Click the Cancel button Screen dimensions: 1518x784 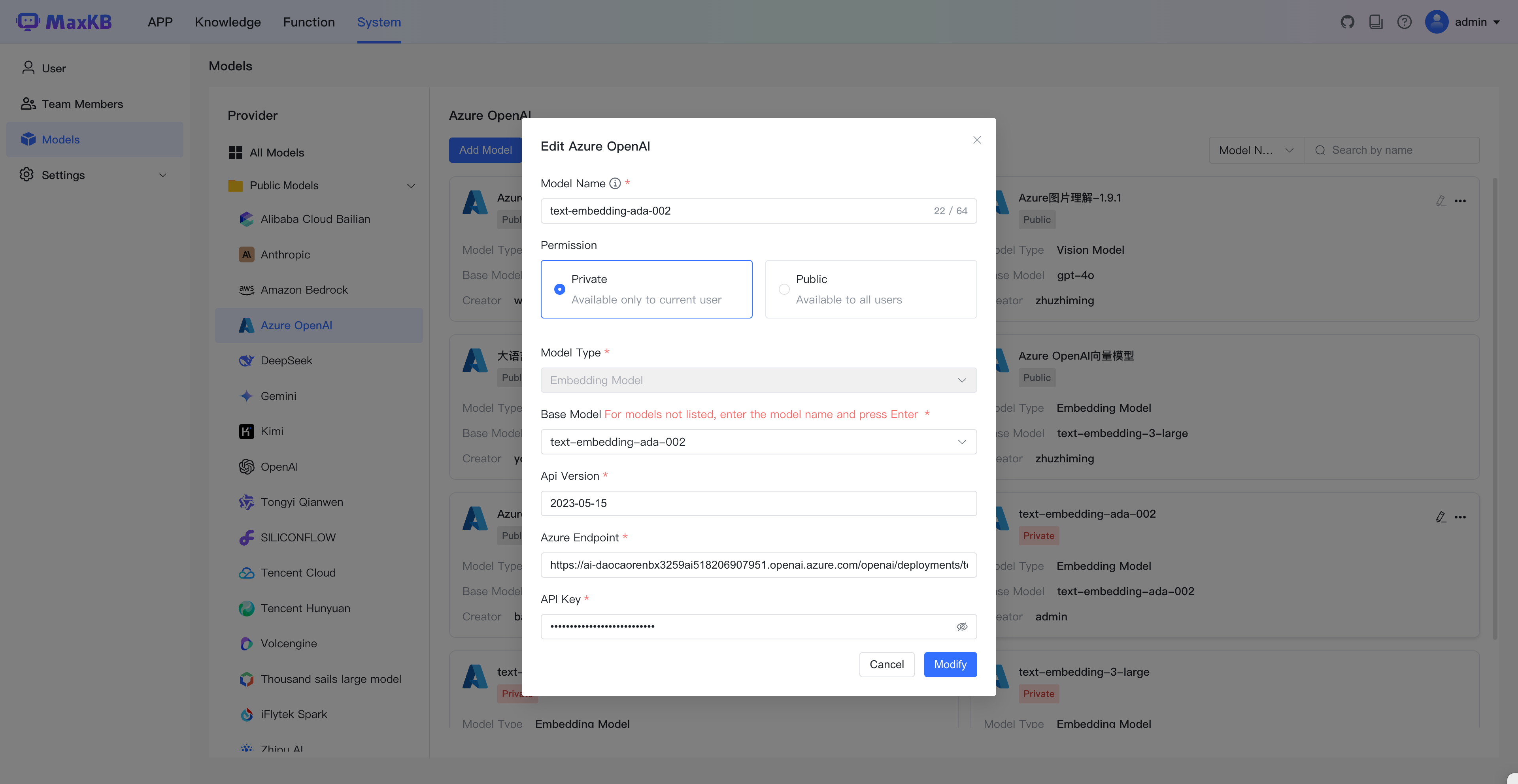pos(886,664)
